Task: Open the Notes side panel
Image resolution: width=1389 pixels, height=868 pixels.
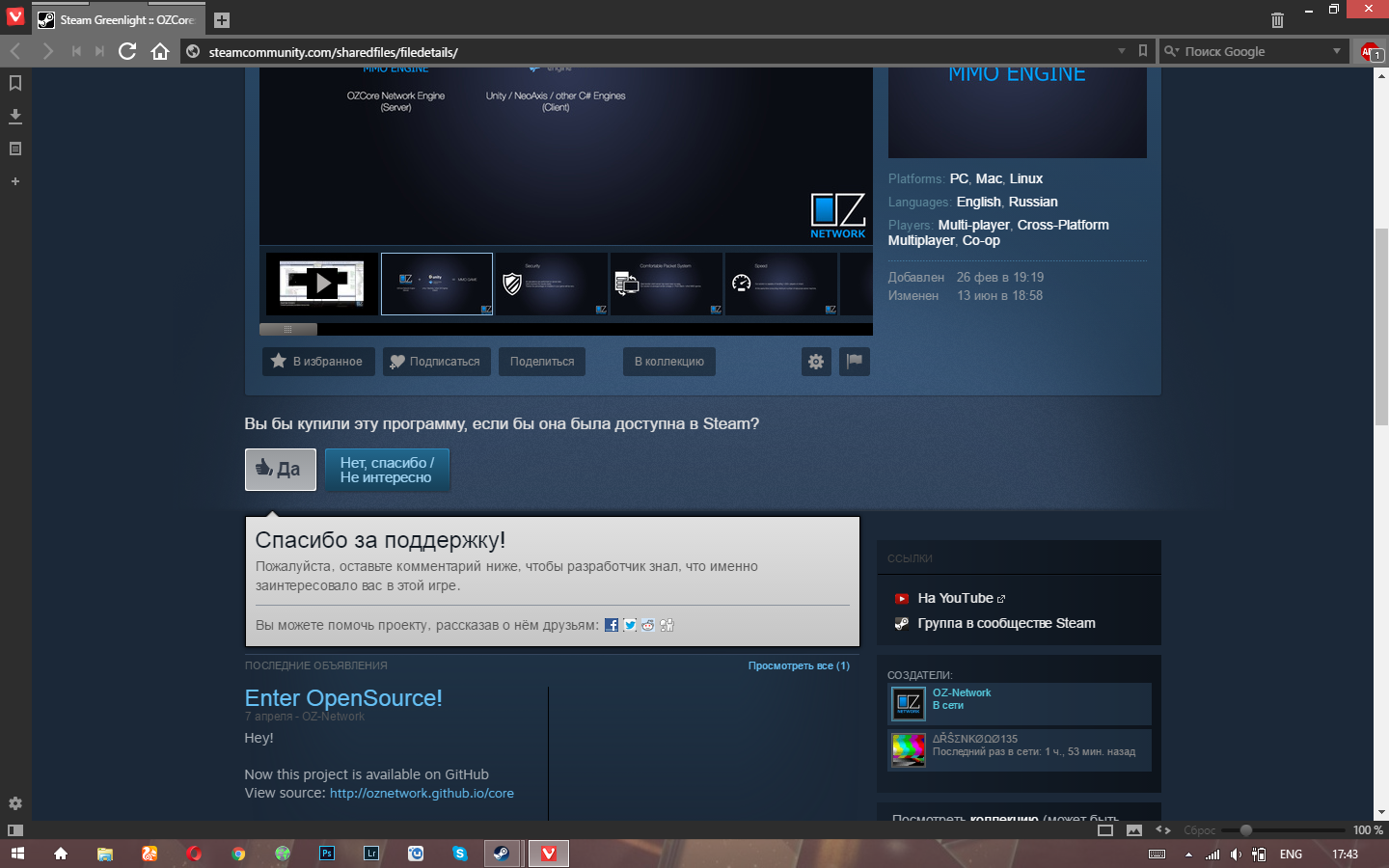Action: [15, 149]
